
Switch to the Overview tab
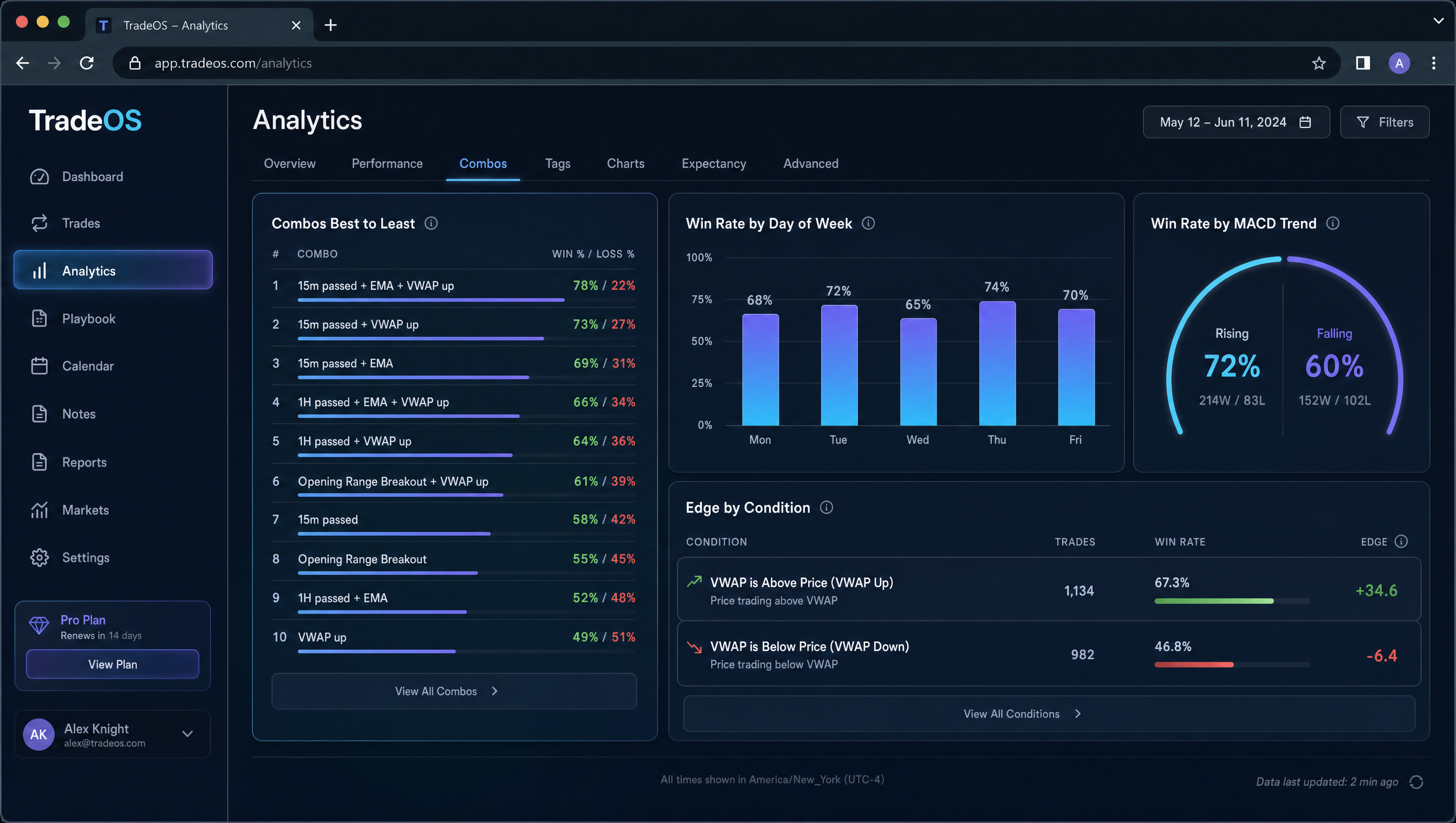coord(289,164)
